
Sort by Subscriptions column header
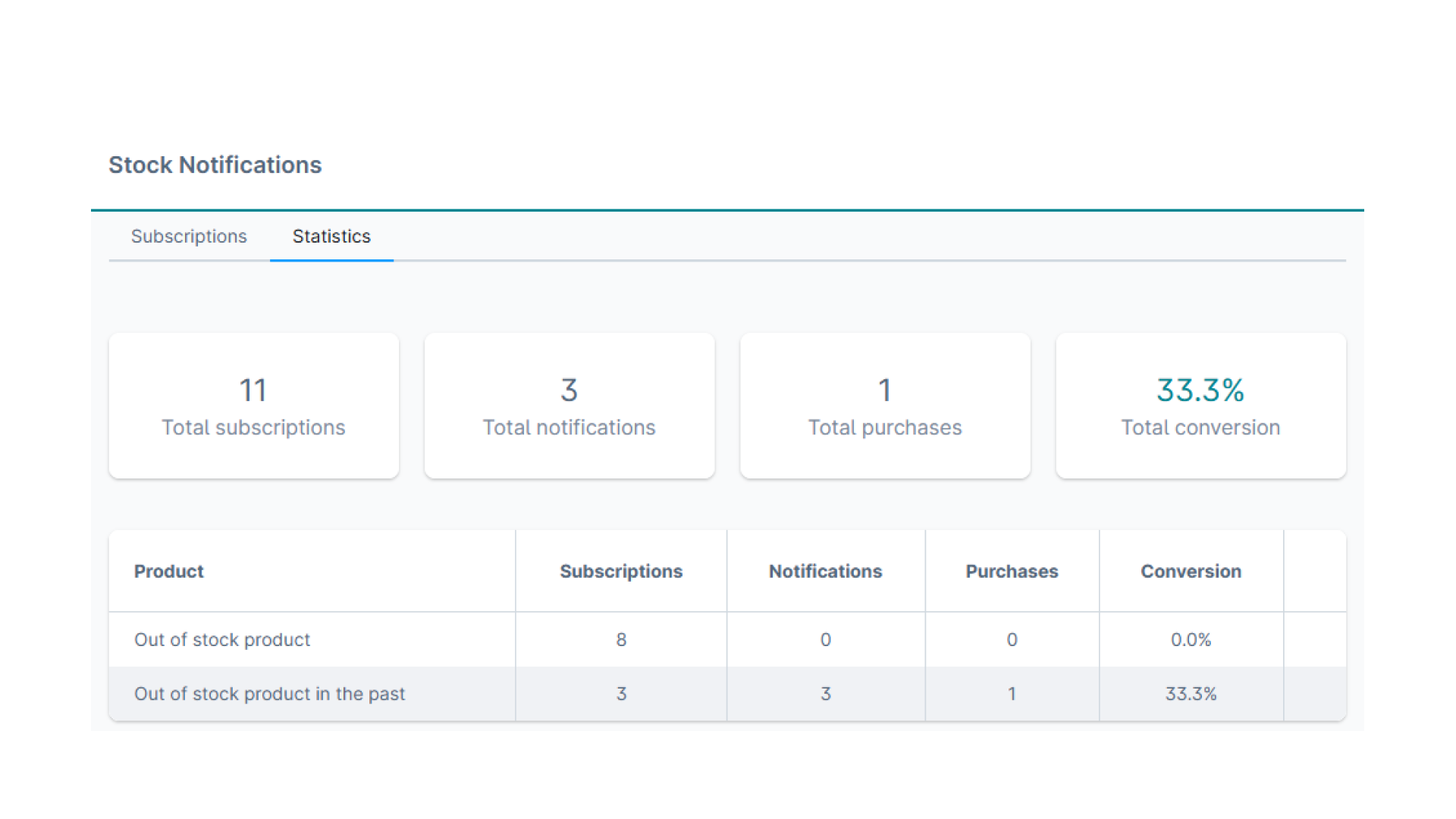621,572
